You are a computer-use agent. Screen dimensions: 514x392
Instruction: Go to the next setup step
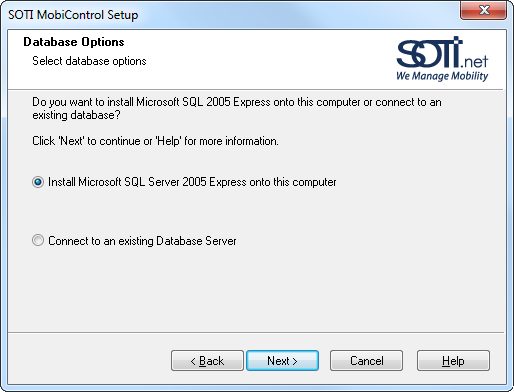pos(282,361)
